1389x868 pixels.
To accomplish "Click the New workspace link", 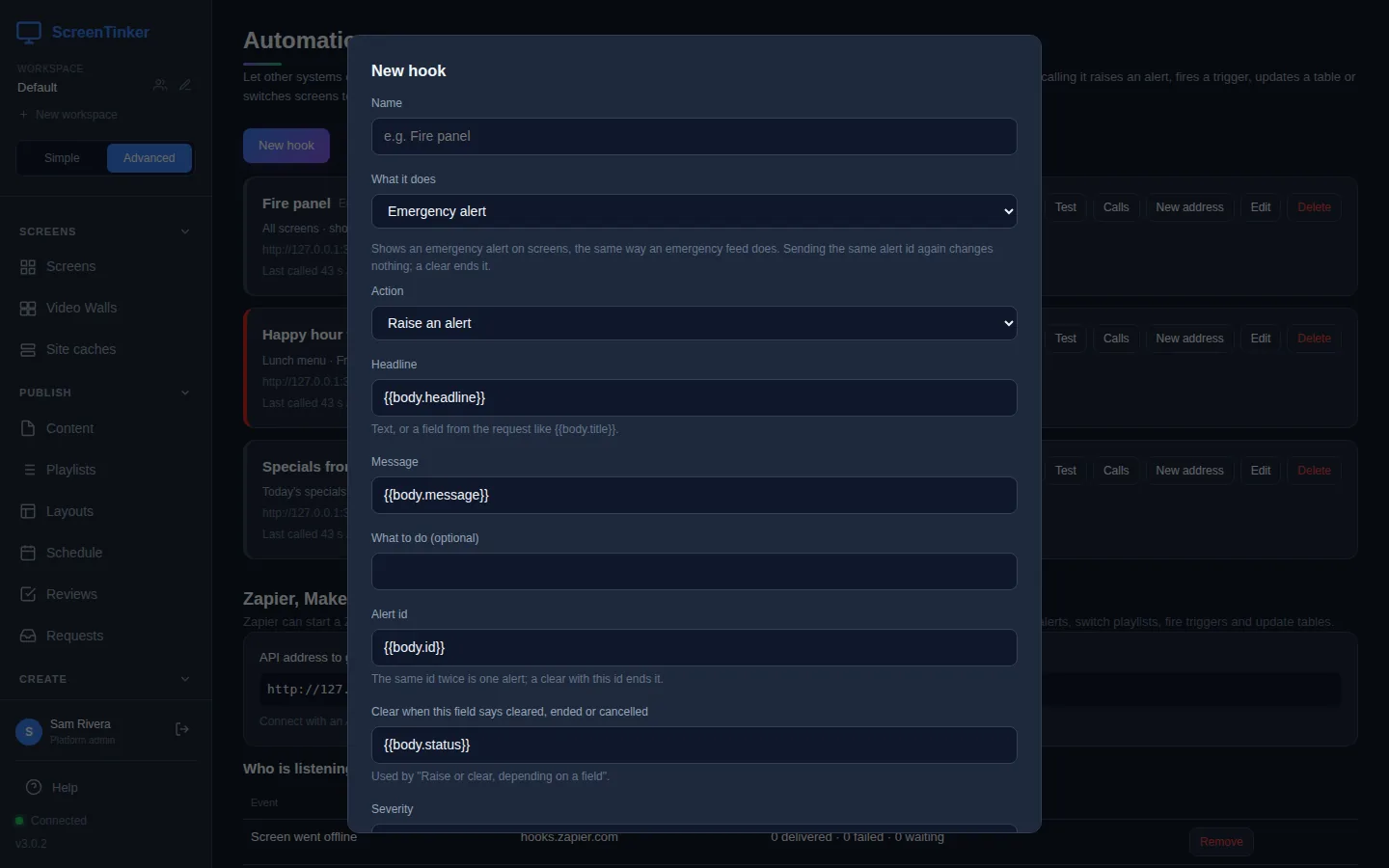I will (x=68, y=115).
